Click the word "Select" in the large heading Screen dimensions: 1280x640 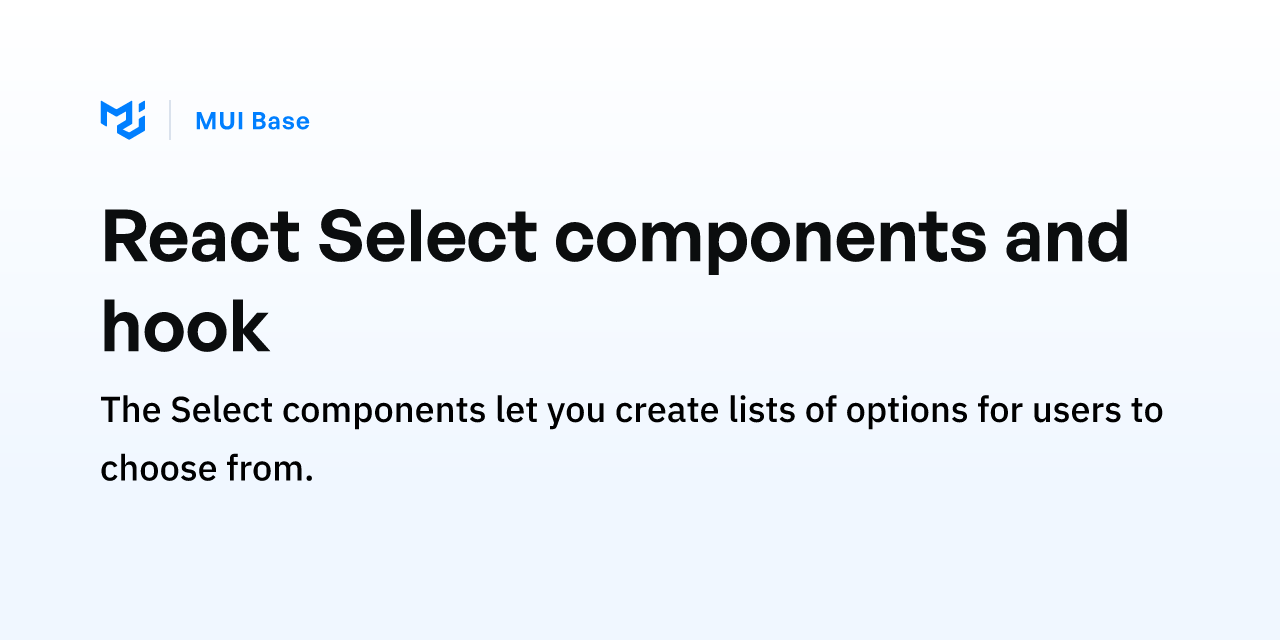point(427,237)
